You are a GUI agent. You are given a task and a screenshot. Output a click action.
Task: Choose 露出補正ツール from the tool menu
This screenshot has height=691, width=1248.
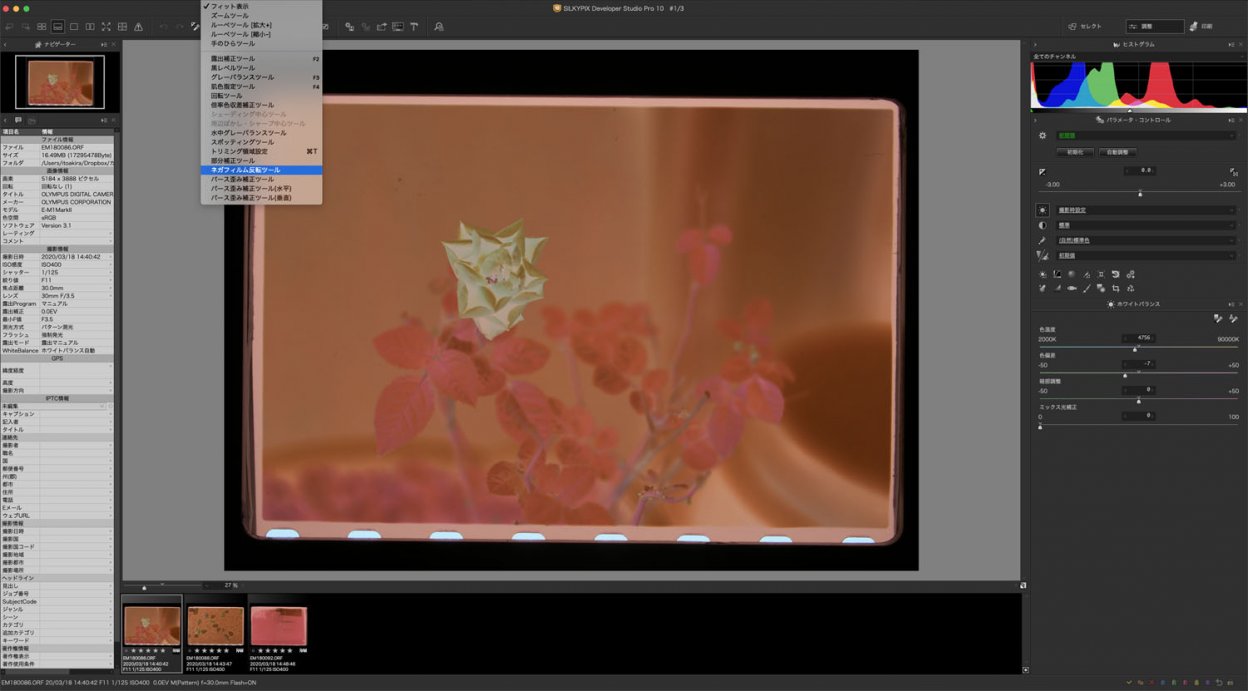pyautogui.click(x=233, y=59)
